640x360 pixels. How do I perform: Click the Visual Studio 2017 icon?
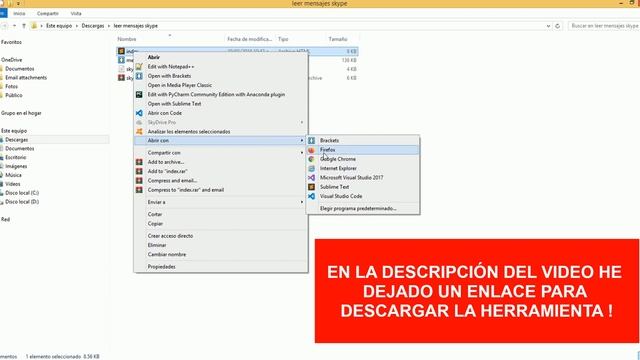pos(311,178)
